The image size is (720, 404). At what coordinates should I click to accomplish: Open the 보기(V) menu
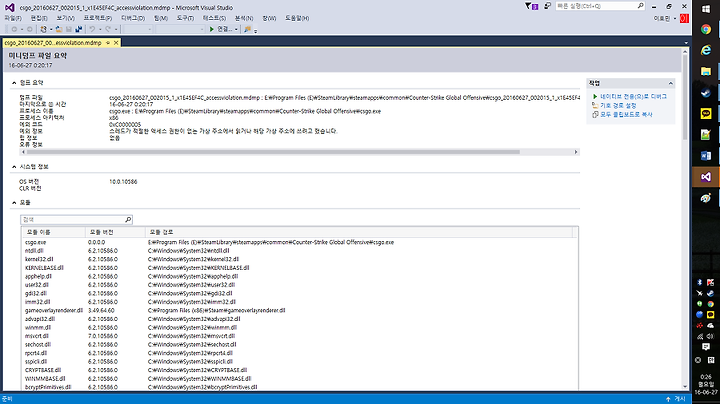[65, 18]
